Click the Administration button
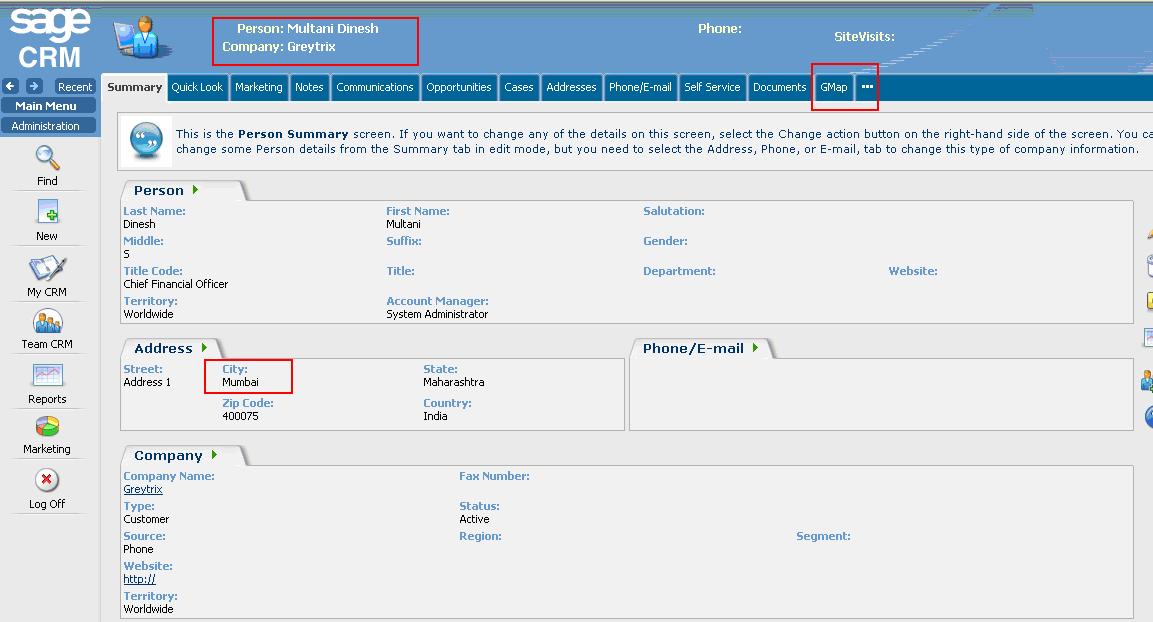The image size is (1153, 622). tap(49, 126)
